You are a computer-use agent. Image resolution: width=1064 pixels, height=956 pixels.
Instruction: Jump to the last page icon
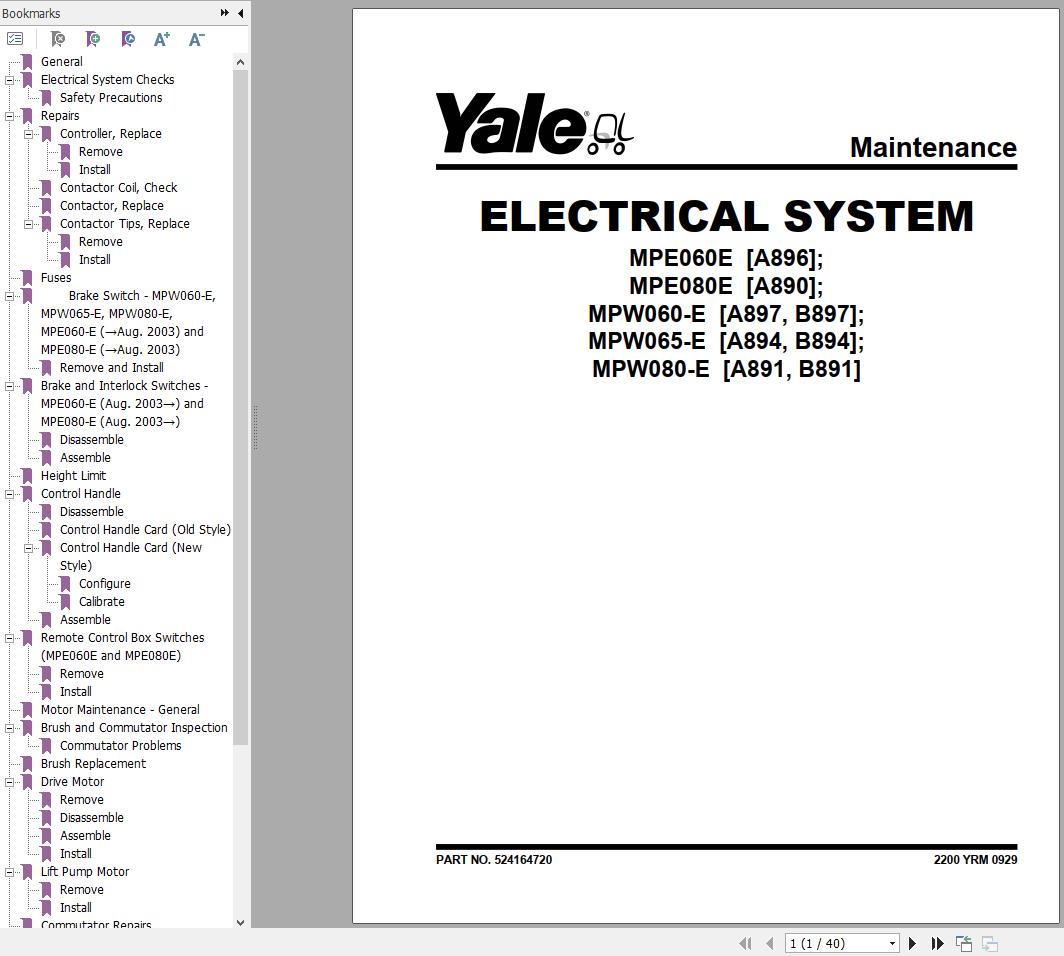937,943
